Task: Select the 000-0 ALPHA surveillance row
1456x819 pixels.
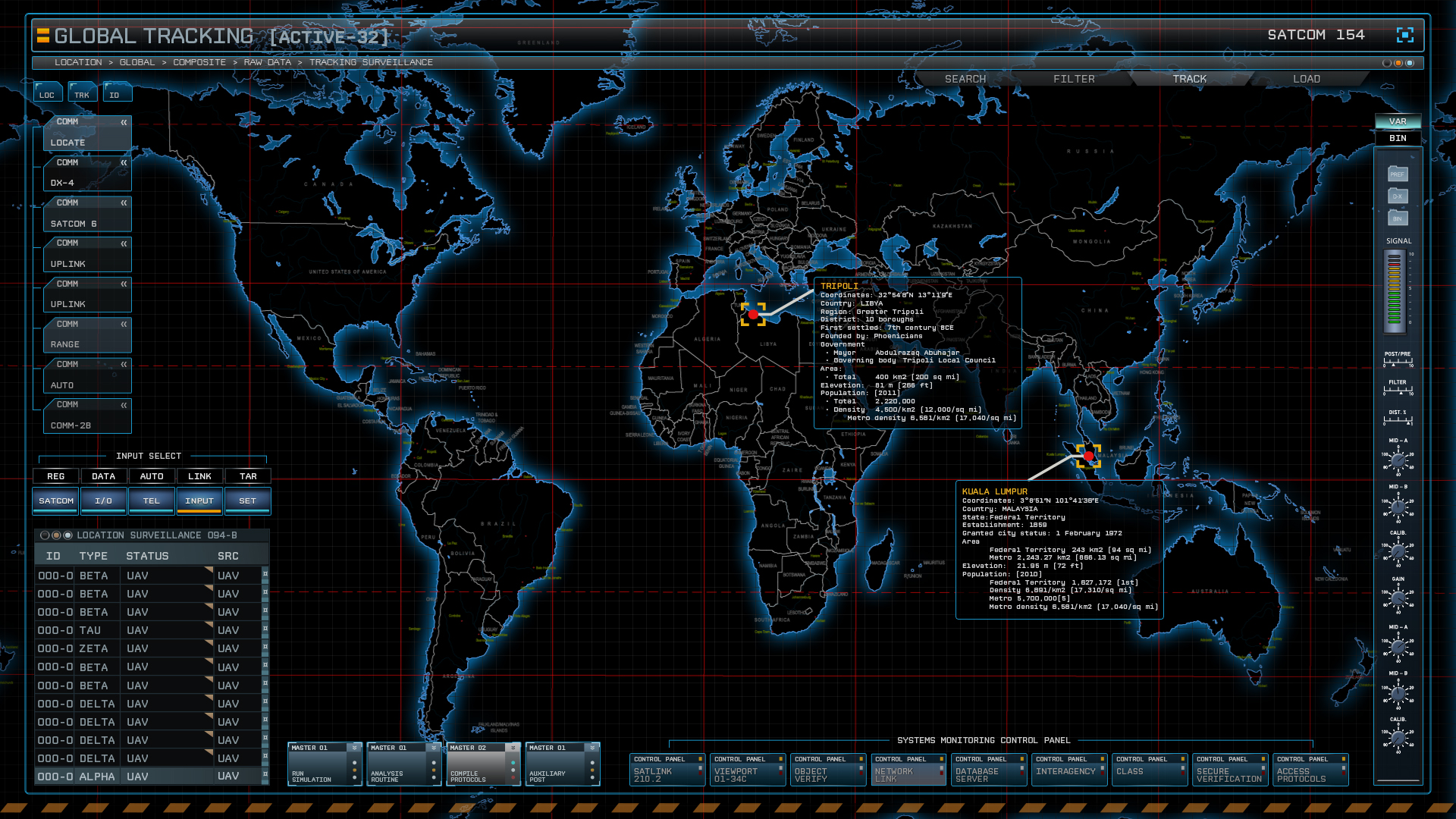Action: point(148,777)
